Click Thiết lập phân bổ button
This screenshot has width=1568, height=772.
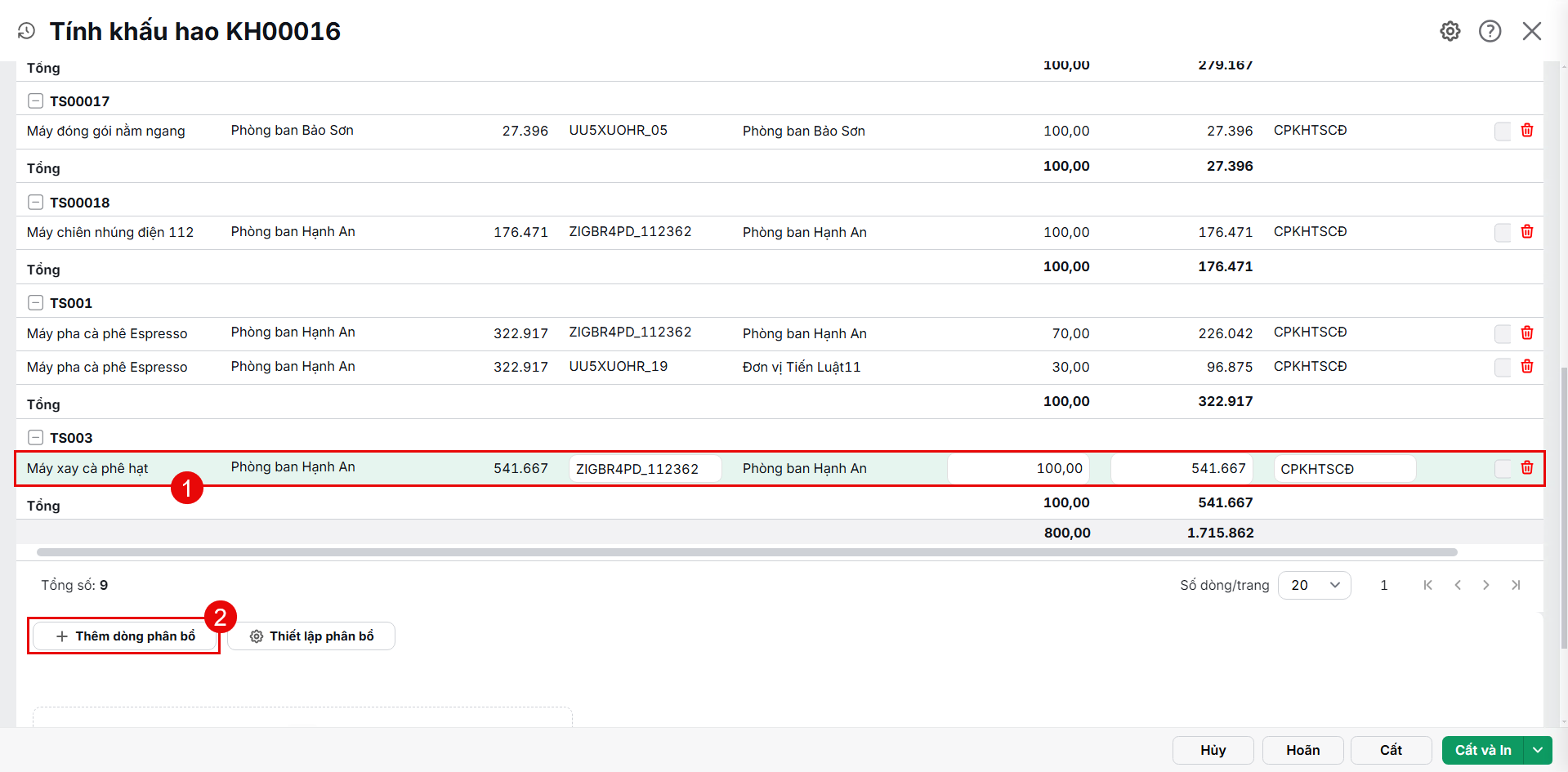click(311, 636)
